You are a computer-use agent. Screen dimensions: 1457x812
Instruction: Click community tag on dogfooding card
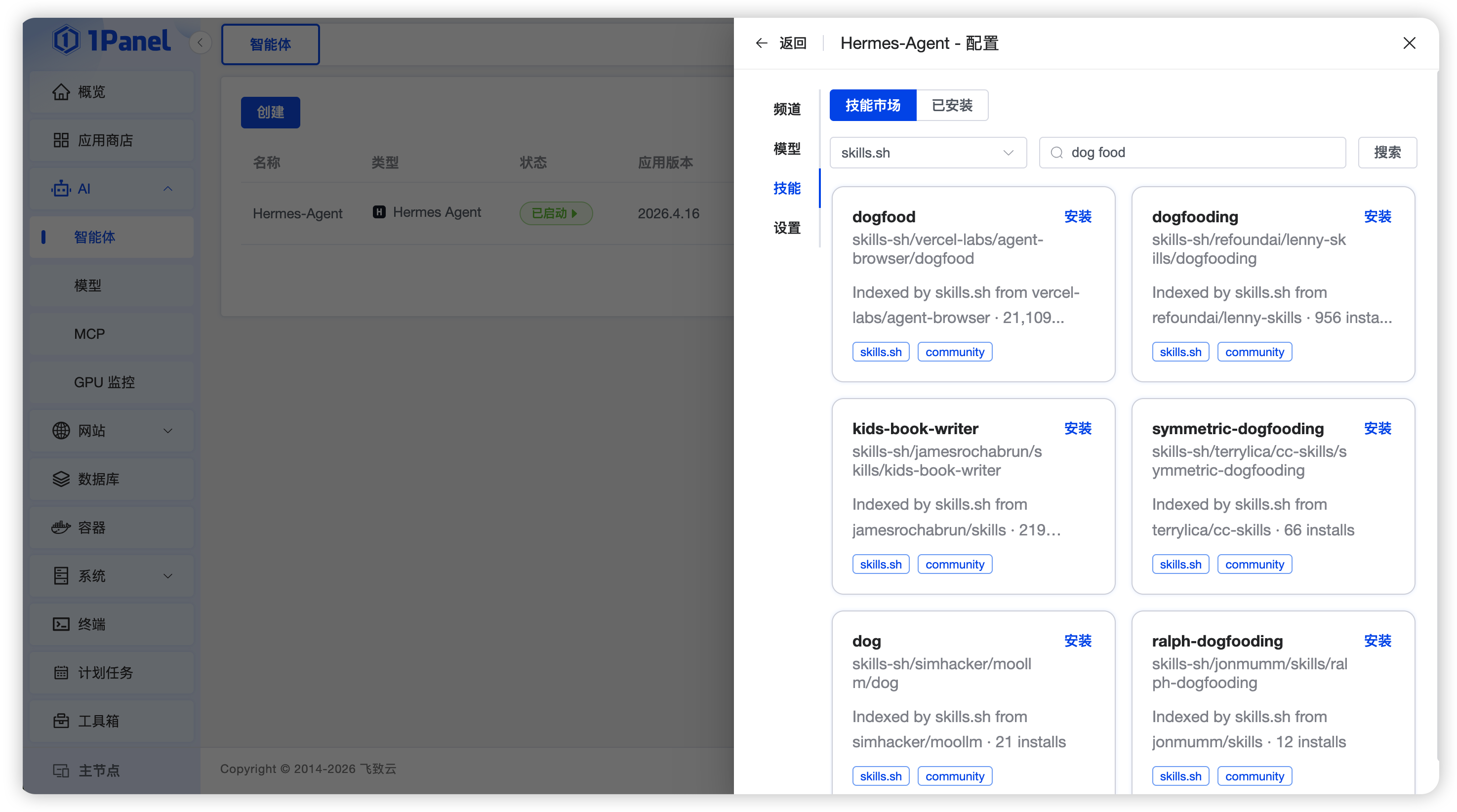pos(1255,352)
